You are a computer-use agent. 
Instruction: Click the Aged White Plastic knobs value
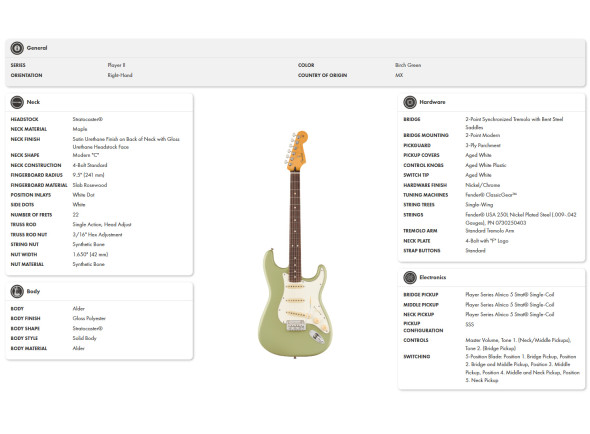click(486, 165)
